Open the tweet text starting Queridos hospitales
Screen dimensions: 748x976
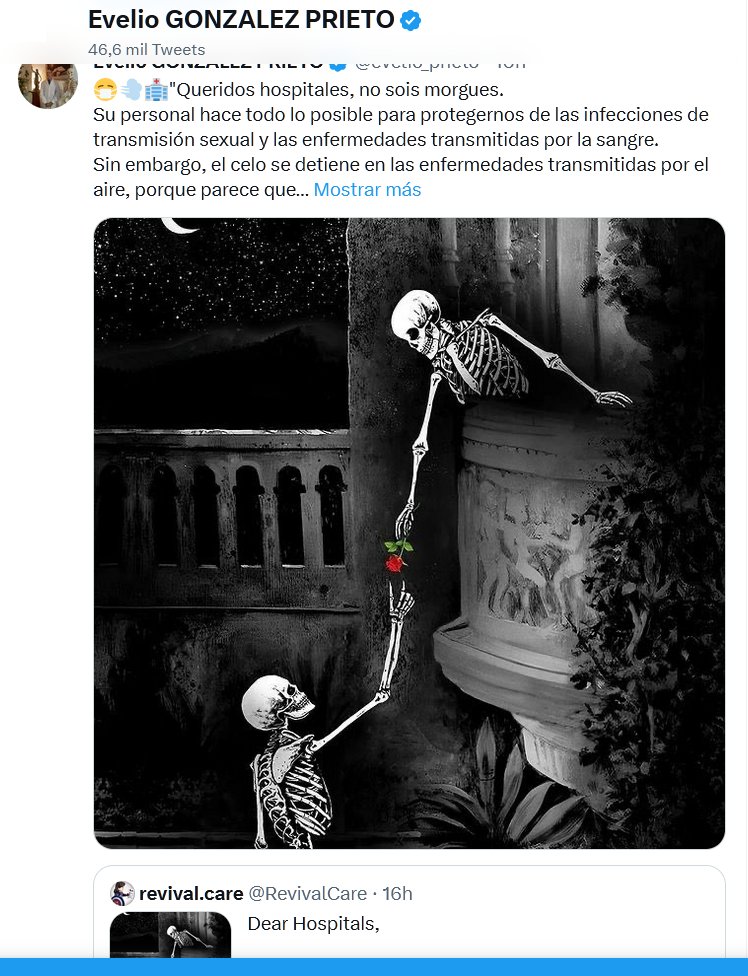pos(401,139)
